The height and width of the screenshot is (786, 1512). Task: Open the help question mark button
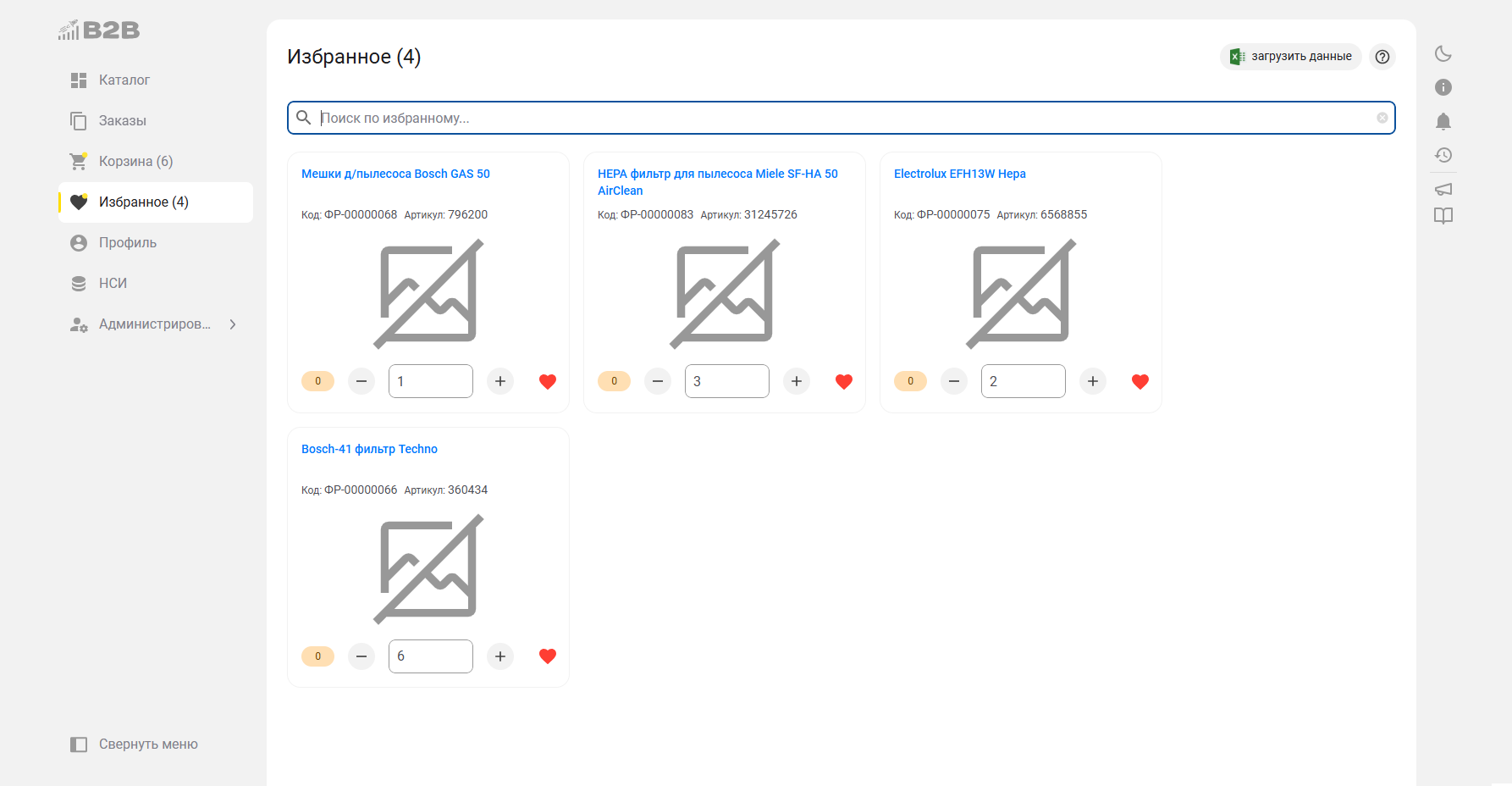pos(1382,57)
